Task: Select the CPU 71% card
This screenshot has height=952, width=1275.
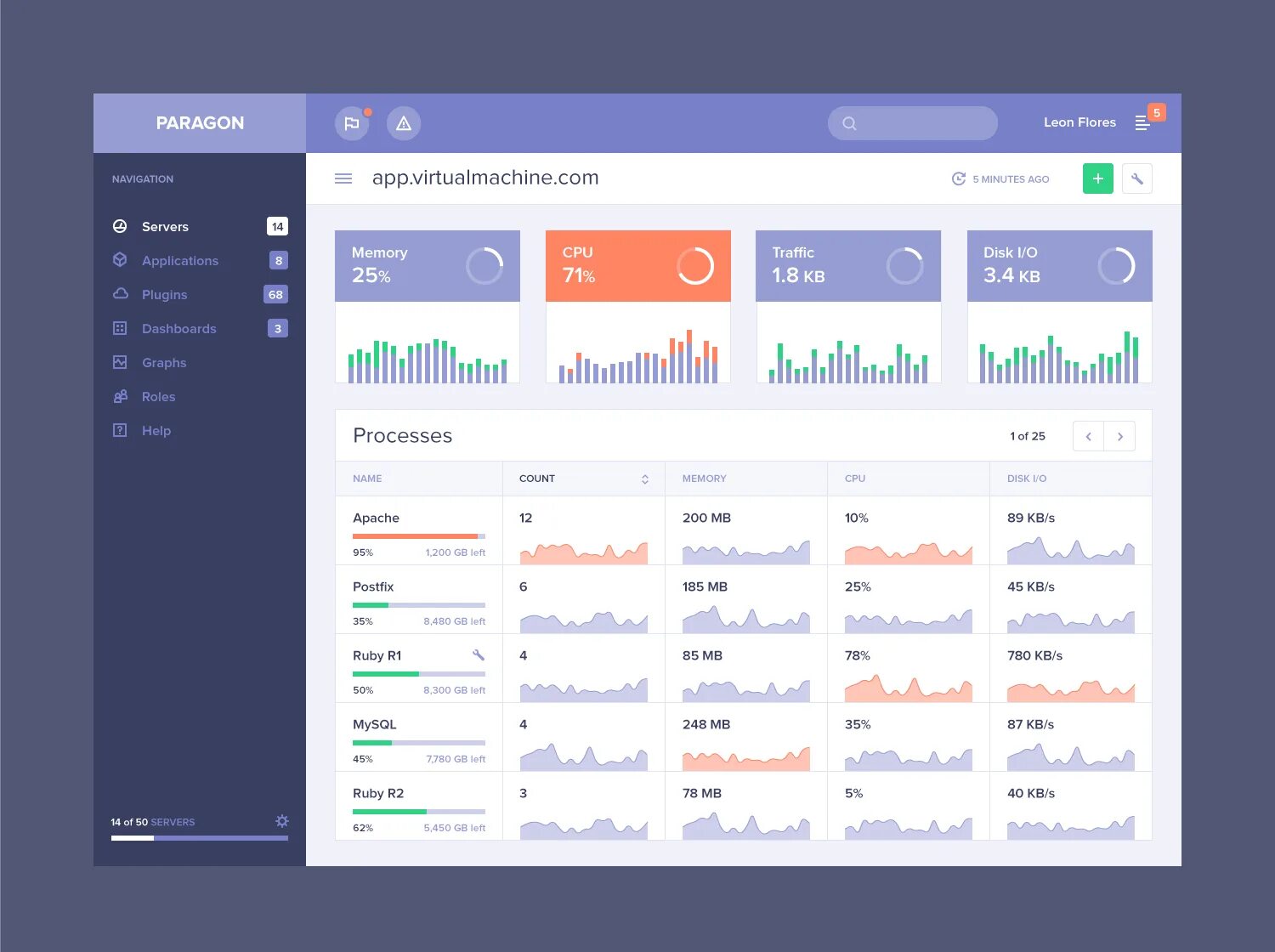Action: pyautogui.click(x=638, y=266)
